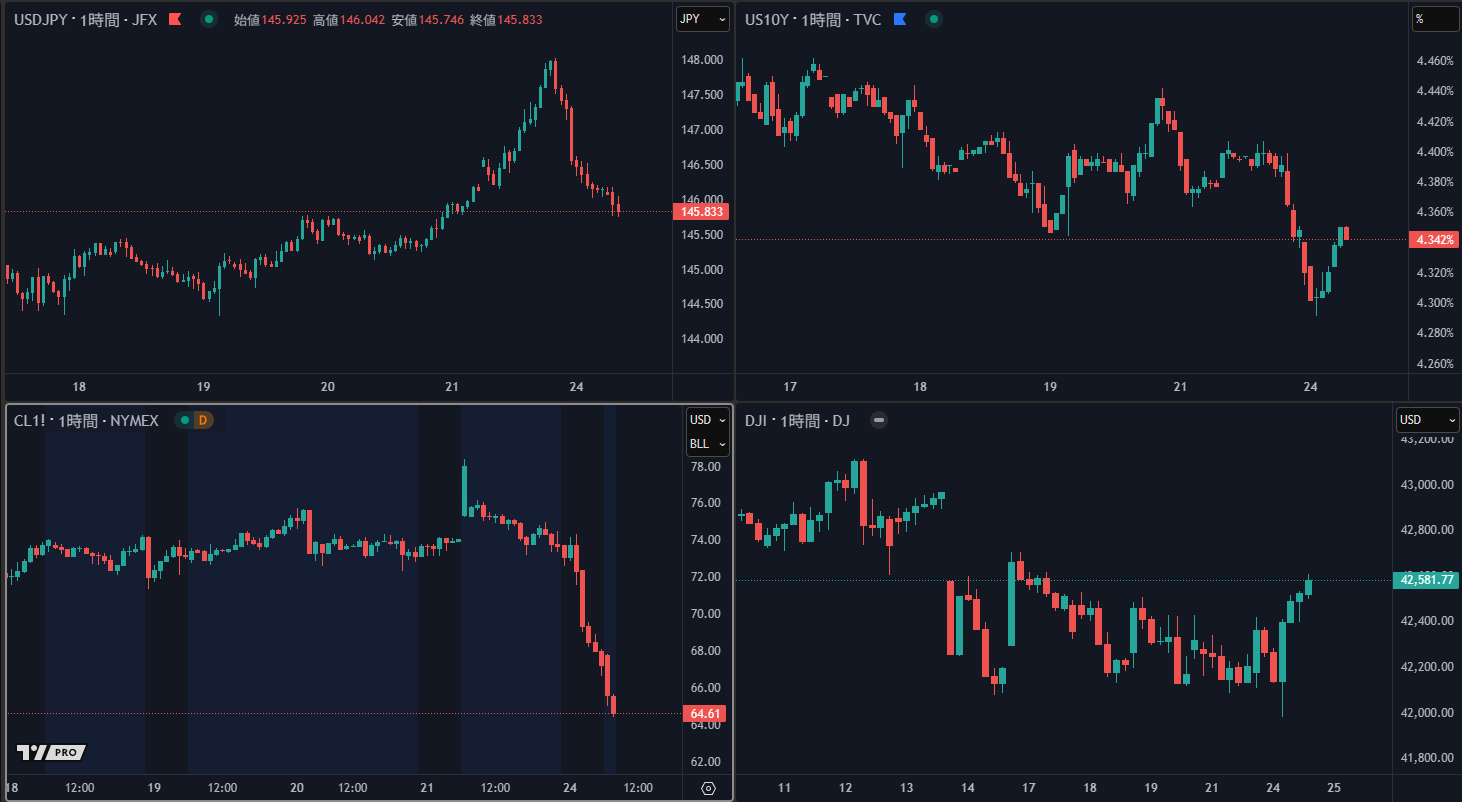Click the gray status icon next to DJI title
1462x802 pixels.
pyautogui.click(x=879, y=420)
